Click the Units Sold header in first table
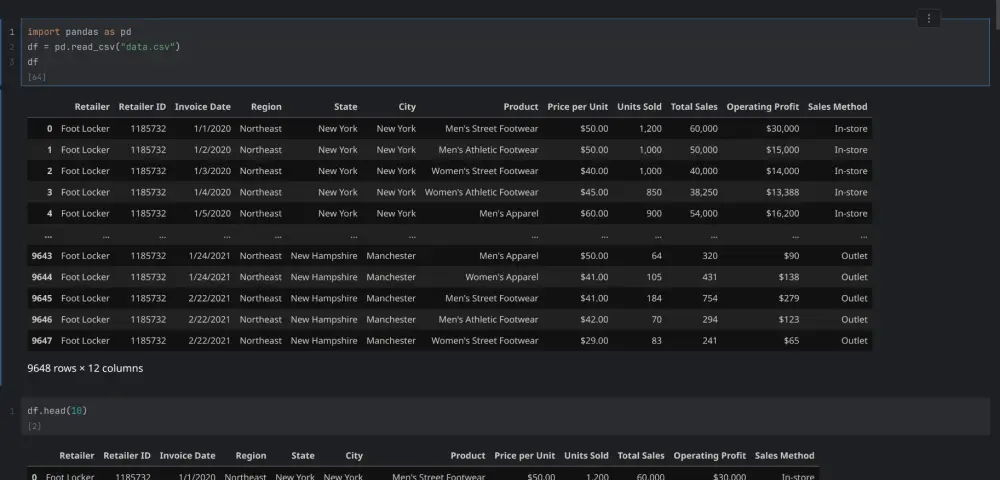 coord(639,107)
